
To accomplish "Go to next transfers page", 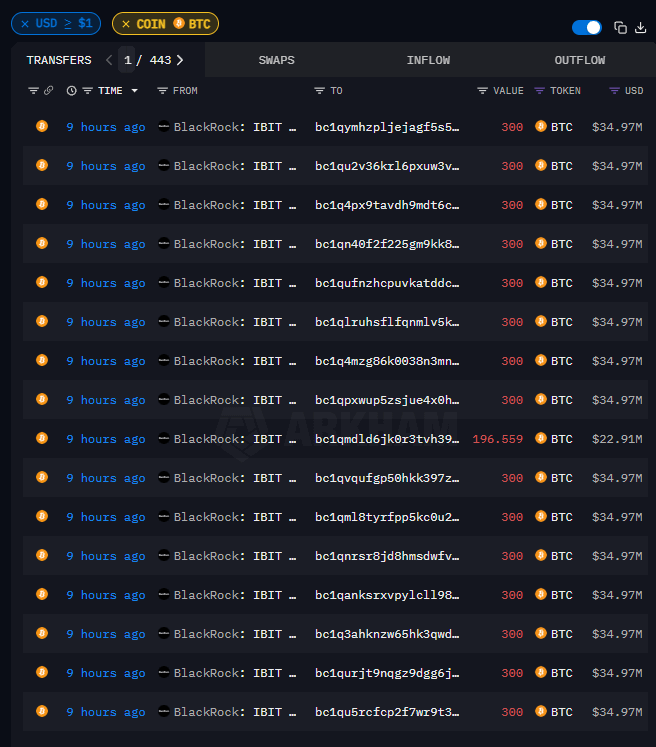I will (x=180, y=60).
